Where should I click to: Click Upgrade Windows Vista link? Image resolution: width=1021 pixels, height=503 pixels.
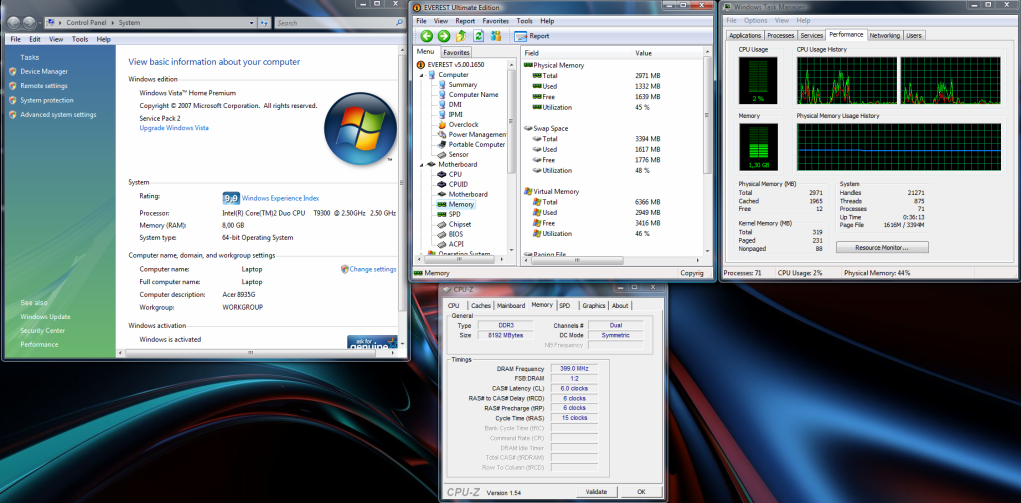pos(174,128)
